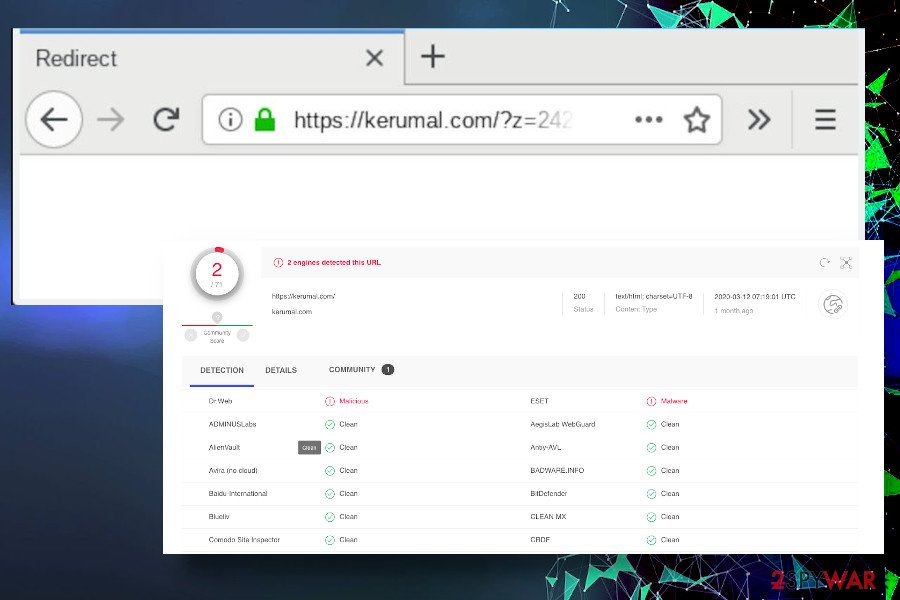900x600 pixels.
Task: Click the grey clean tooltip beside AlienVault
Action: point(309,447)
